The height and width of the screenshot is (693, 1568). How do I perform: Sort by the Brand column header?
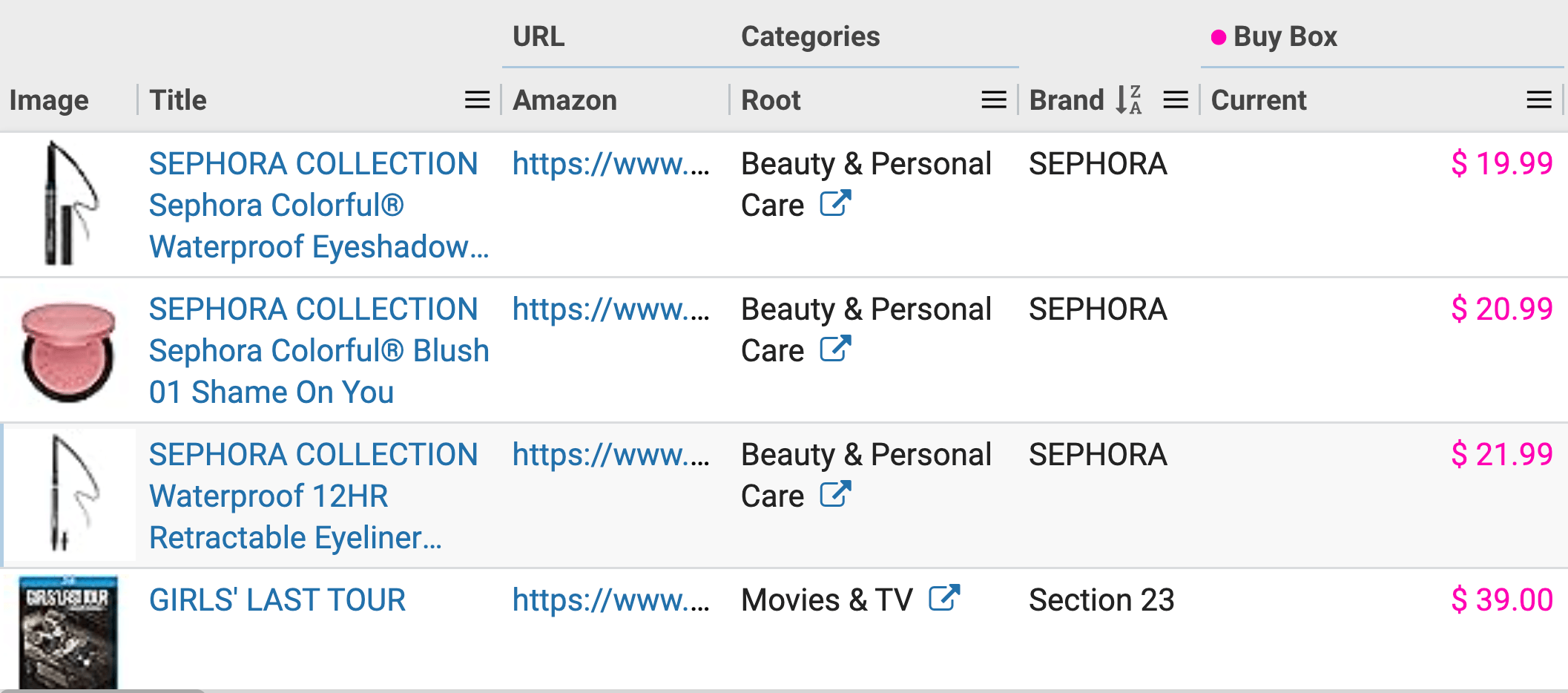(x=1067, y=100)
